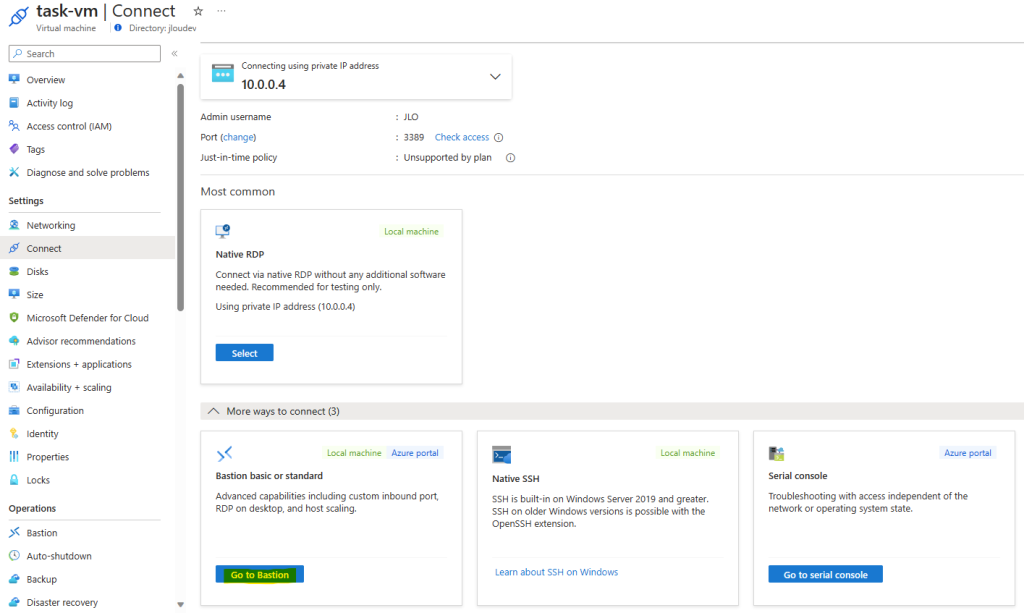Screen dimensions: 1024x613
Task: Open Learn about SSH on Windows link
Action: point(556,573)
